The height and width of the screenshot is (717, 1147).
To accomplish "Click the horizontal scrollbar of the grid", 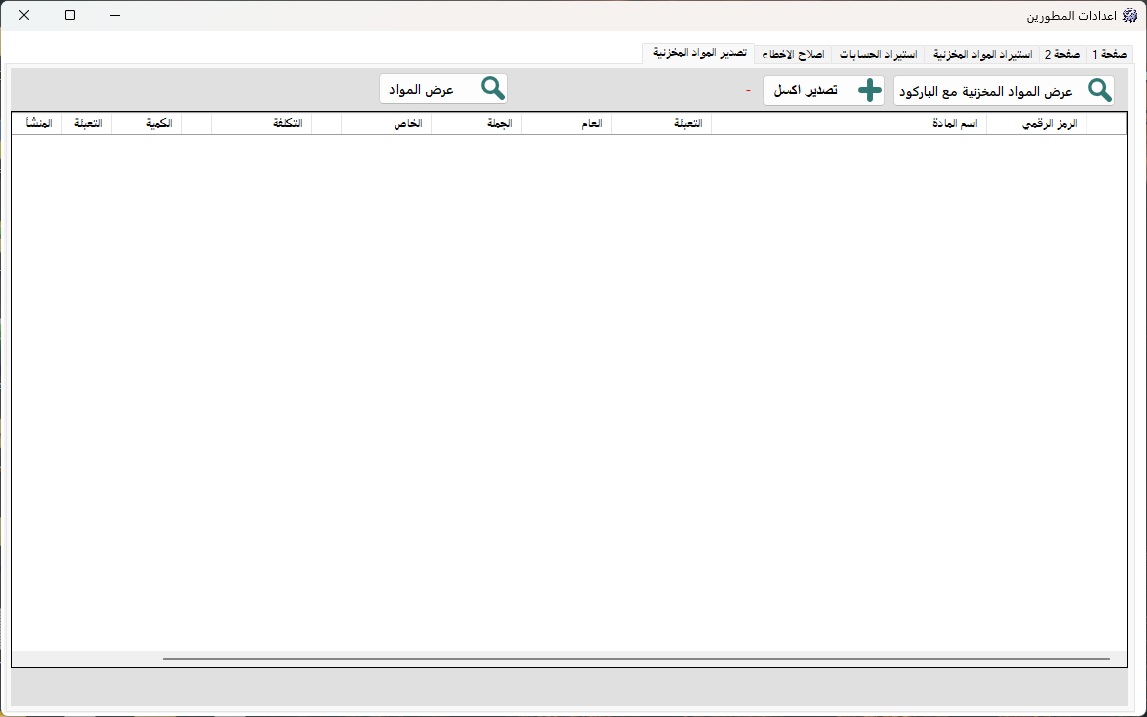I will pos(636,658).
